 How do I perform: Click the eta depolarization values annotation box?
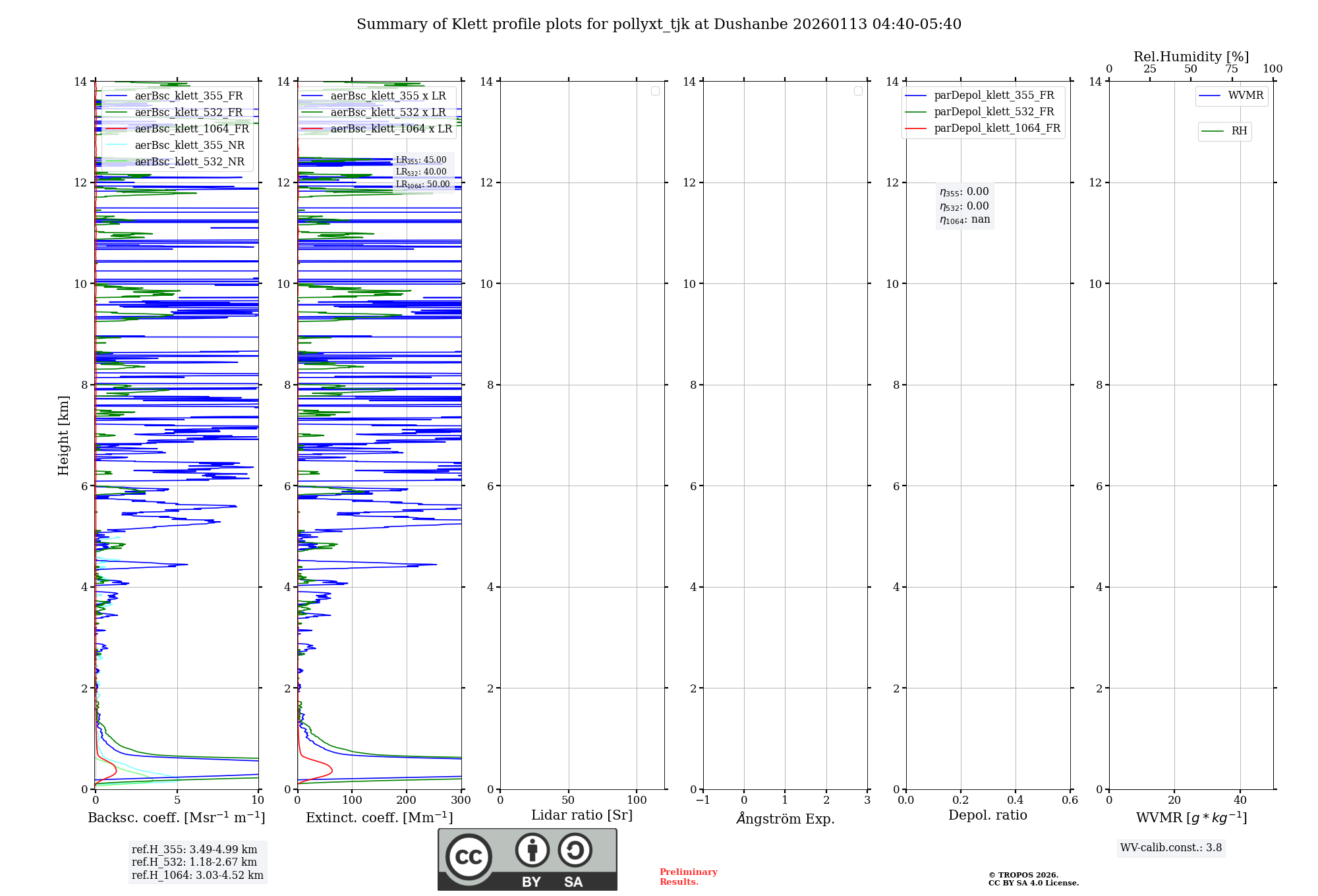point(964,206)
